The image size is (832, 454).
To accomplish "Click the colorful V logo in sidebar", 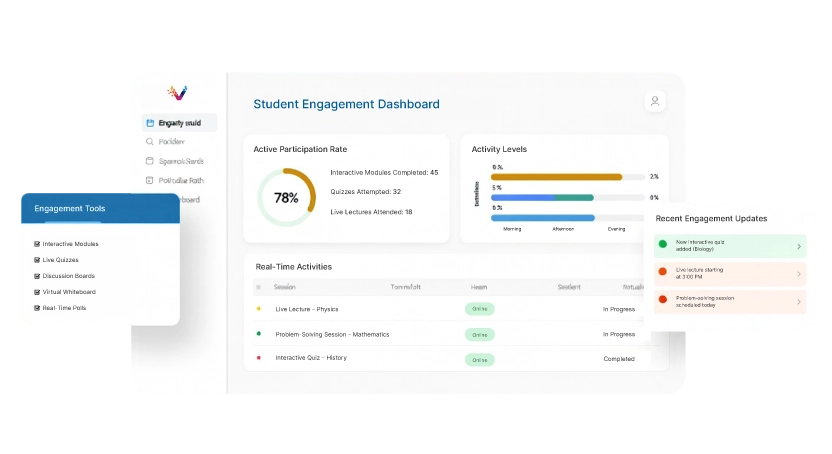I will pos(176,93).
